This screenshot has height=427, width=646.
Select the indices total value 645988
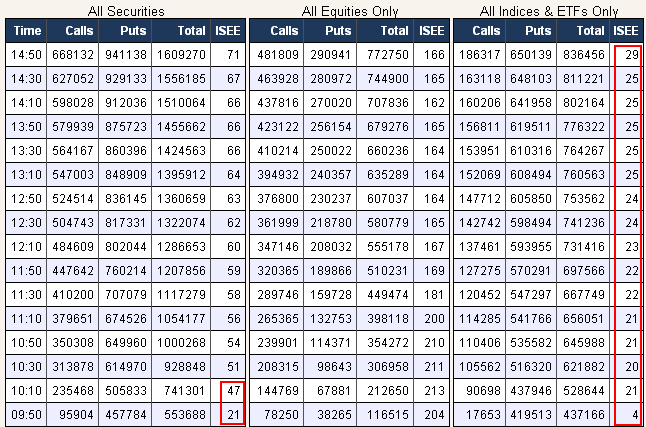pos(583,343)
